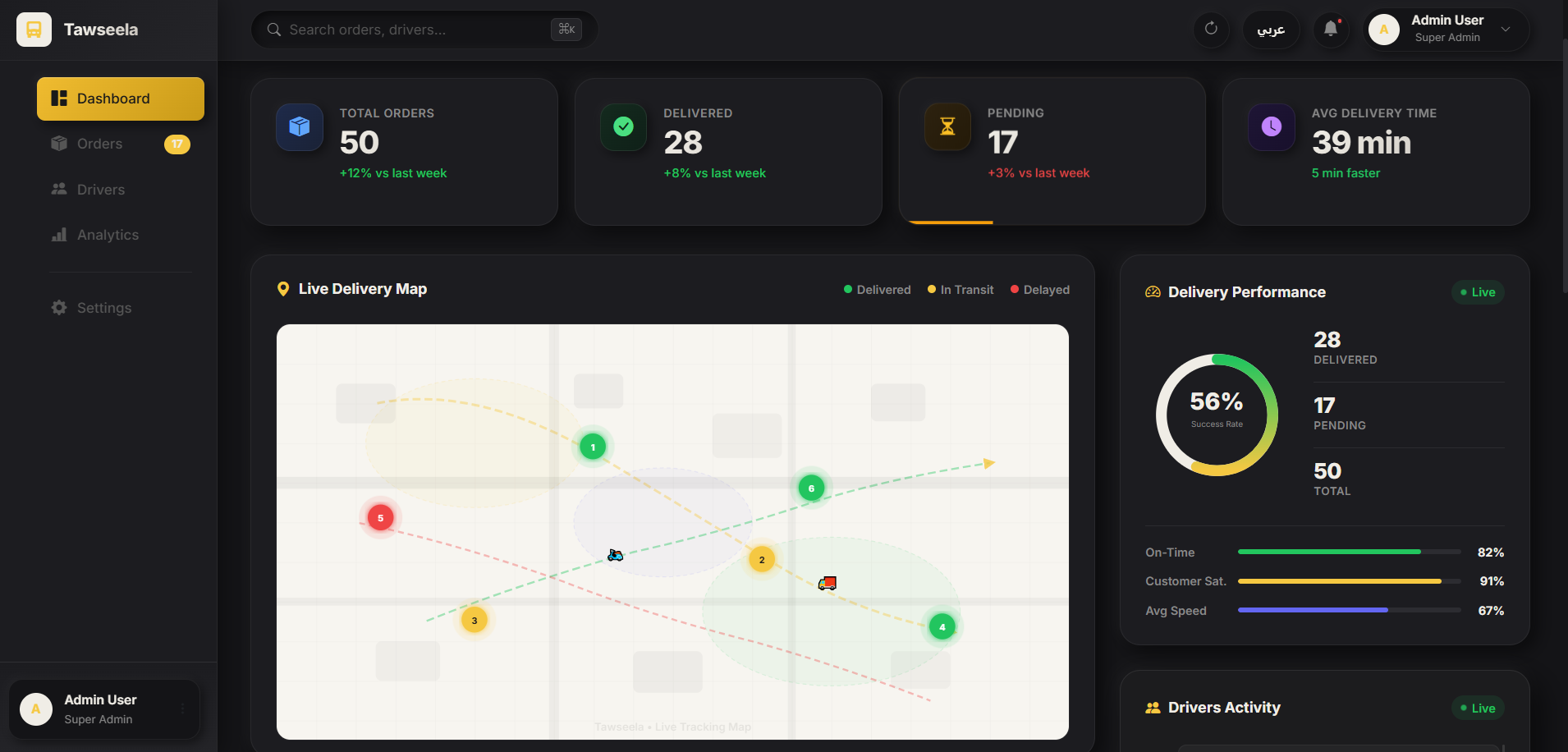Click the Live badge on Delivery Performance
The height and width of the screenshot is (752, 1568).
click(1478, 292)
